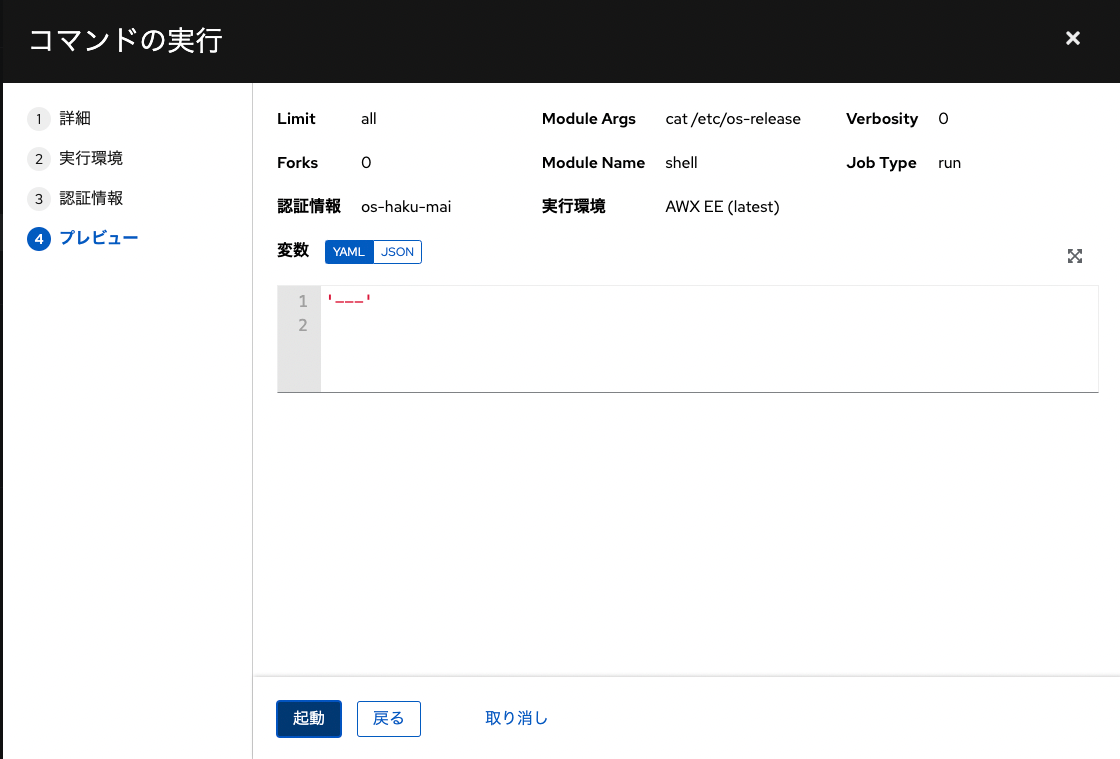Click the Module Name value shell
This screenshot has height=759, width=1120.
coord(681,163)
